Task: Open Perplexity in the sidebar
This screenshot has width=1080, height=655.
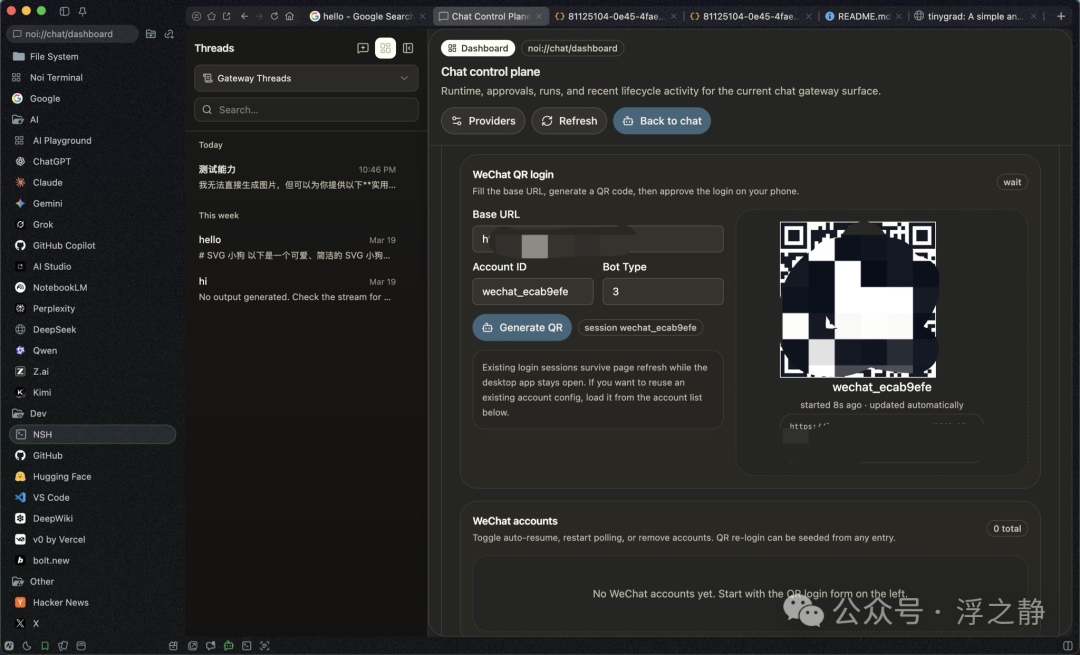Action: [54, 309]
